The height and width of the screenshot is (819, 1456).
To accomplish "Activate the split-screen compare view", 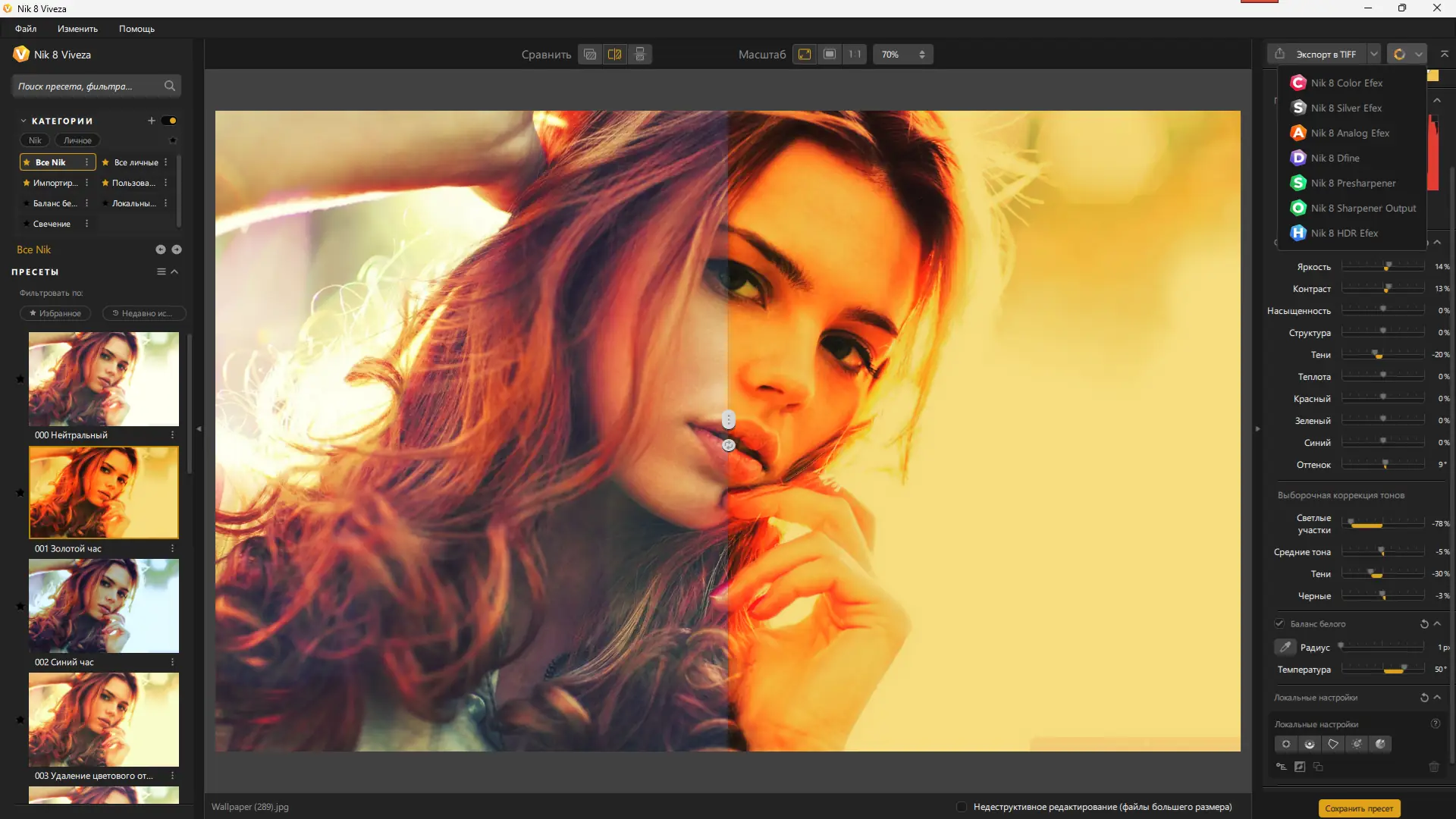I will pyautogui.click(x=614, y=54).
